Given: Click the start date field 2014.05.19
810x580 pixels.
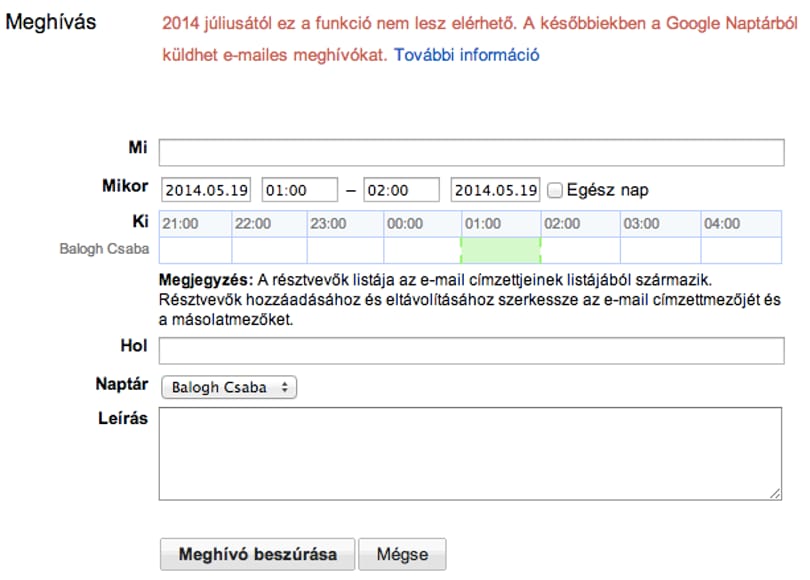Looking at the screenshot, I should click(x=206, y=190).
